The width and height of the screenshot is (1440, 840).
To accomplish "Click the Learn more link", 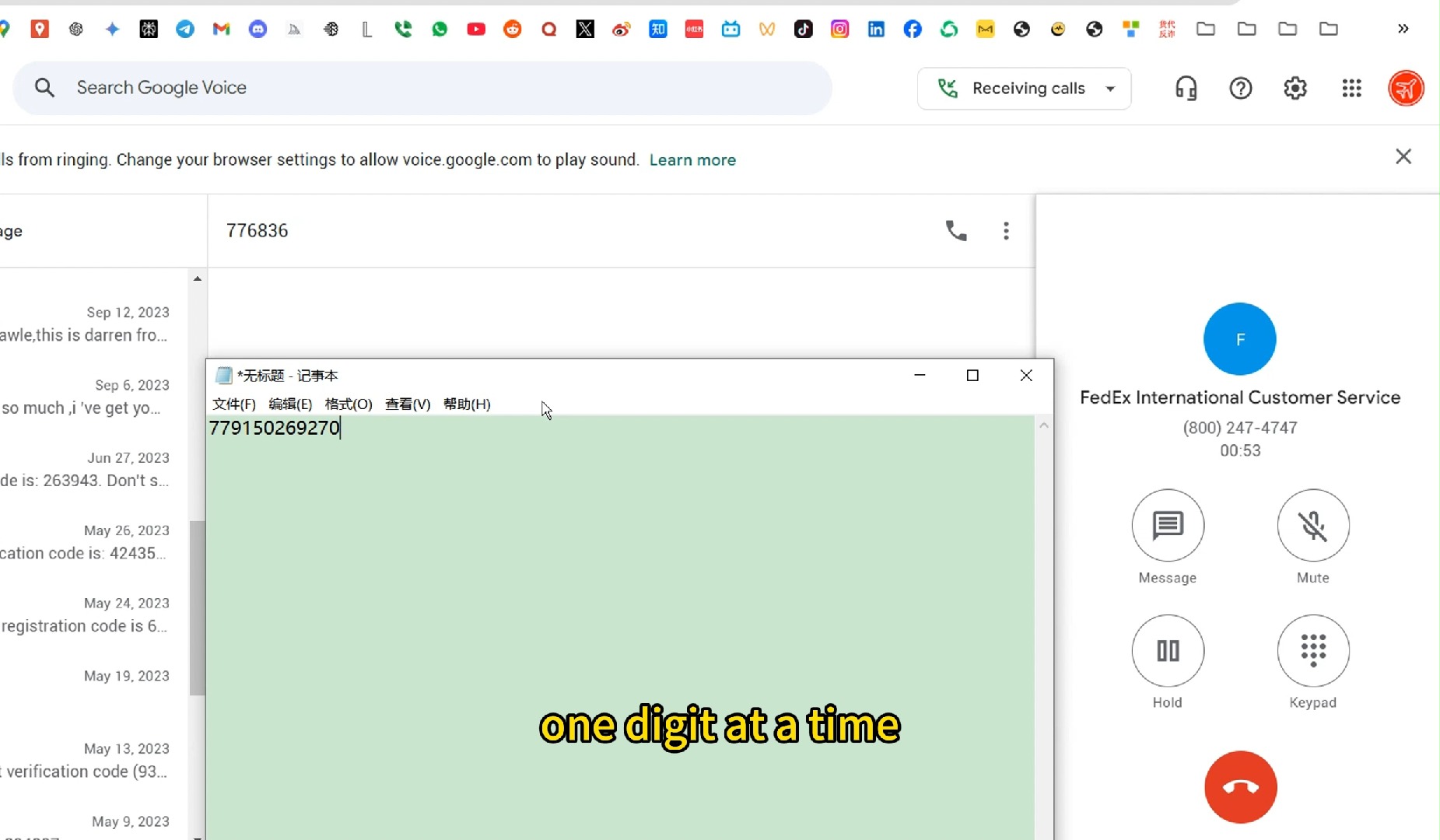I will click(692, 160).
